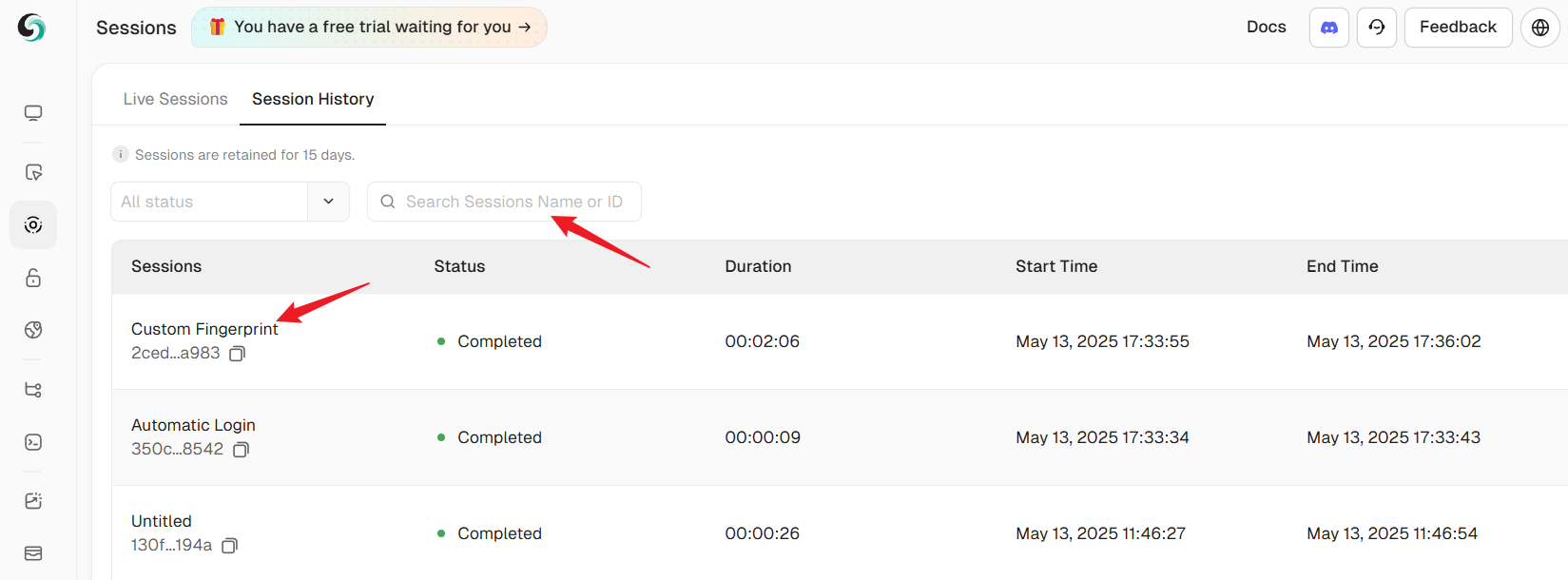The height and width of the screenshot is (580, 1568).
Task: Open the Docs link
Action: tap(1266, 28)
